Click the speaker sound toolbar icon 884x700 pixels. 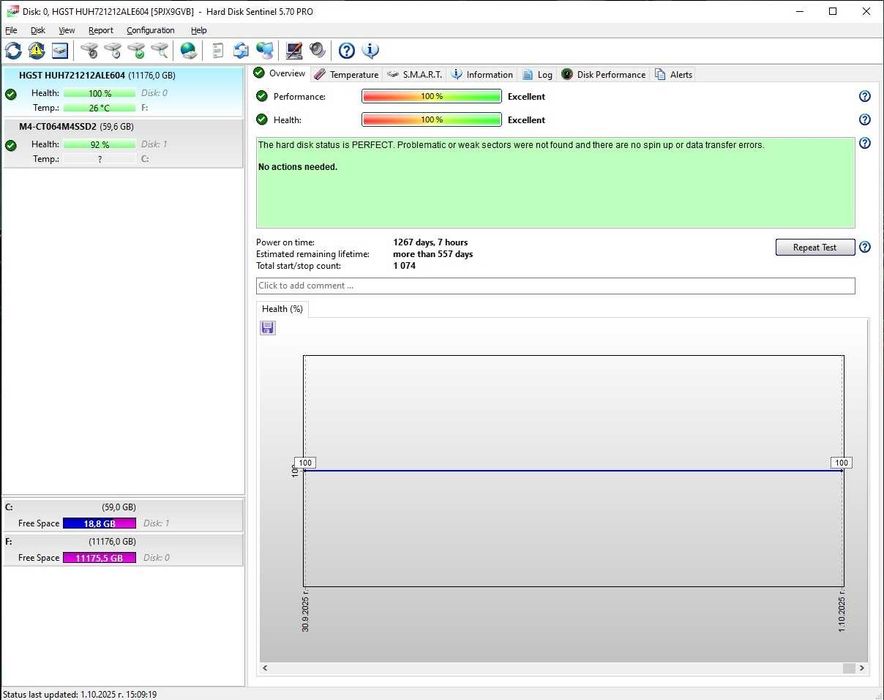(x=317, y=51)
